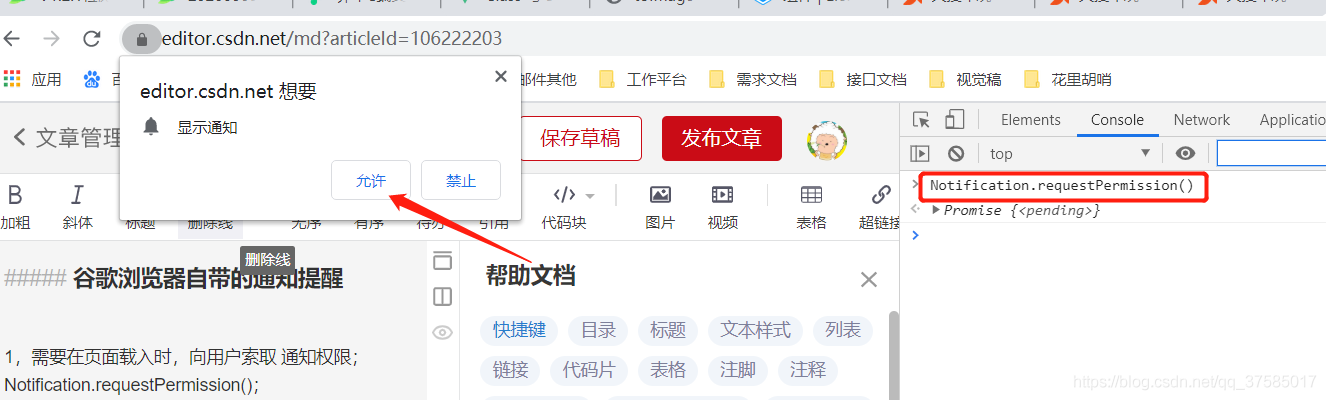Clear the console with the clear icon
This screenshot has height=400, width=1326.
pyautogui.click(x=956, y=154)
